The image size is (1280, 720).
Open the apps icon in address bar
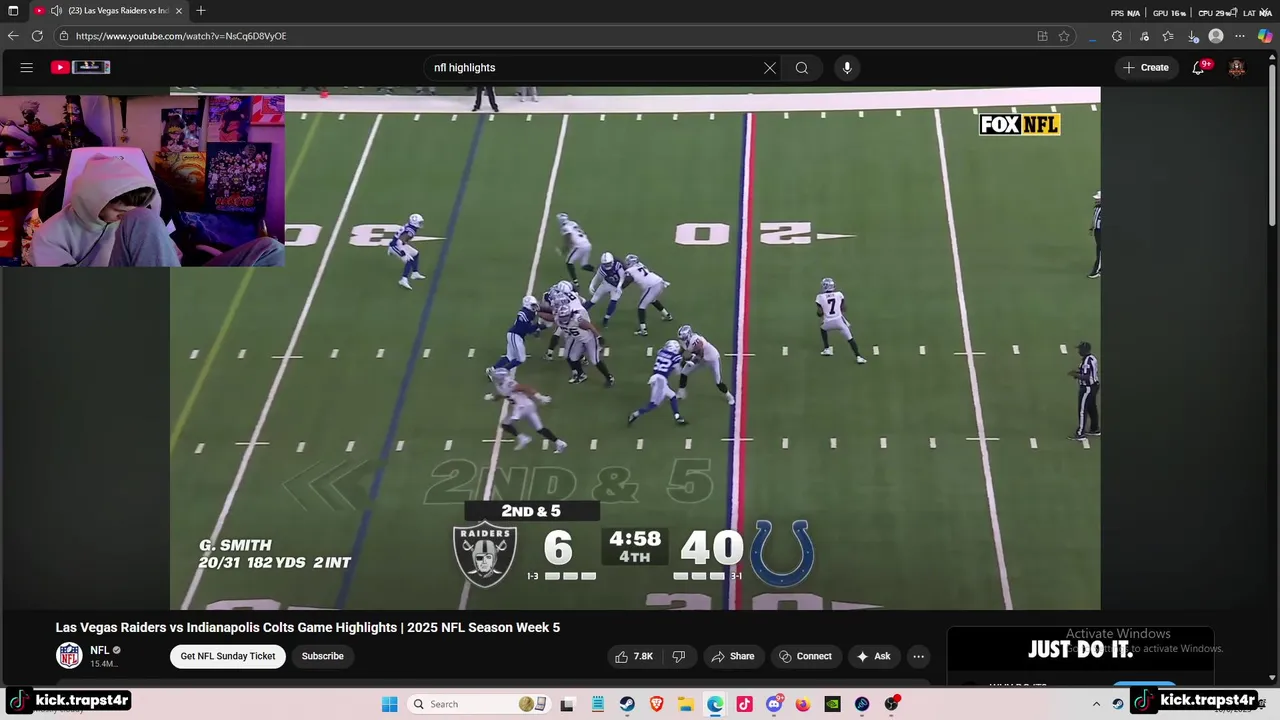[x=1042, y=36]
